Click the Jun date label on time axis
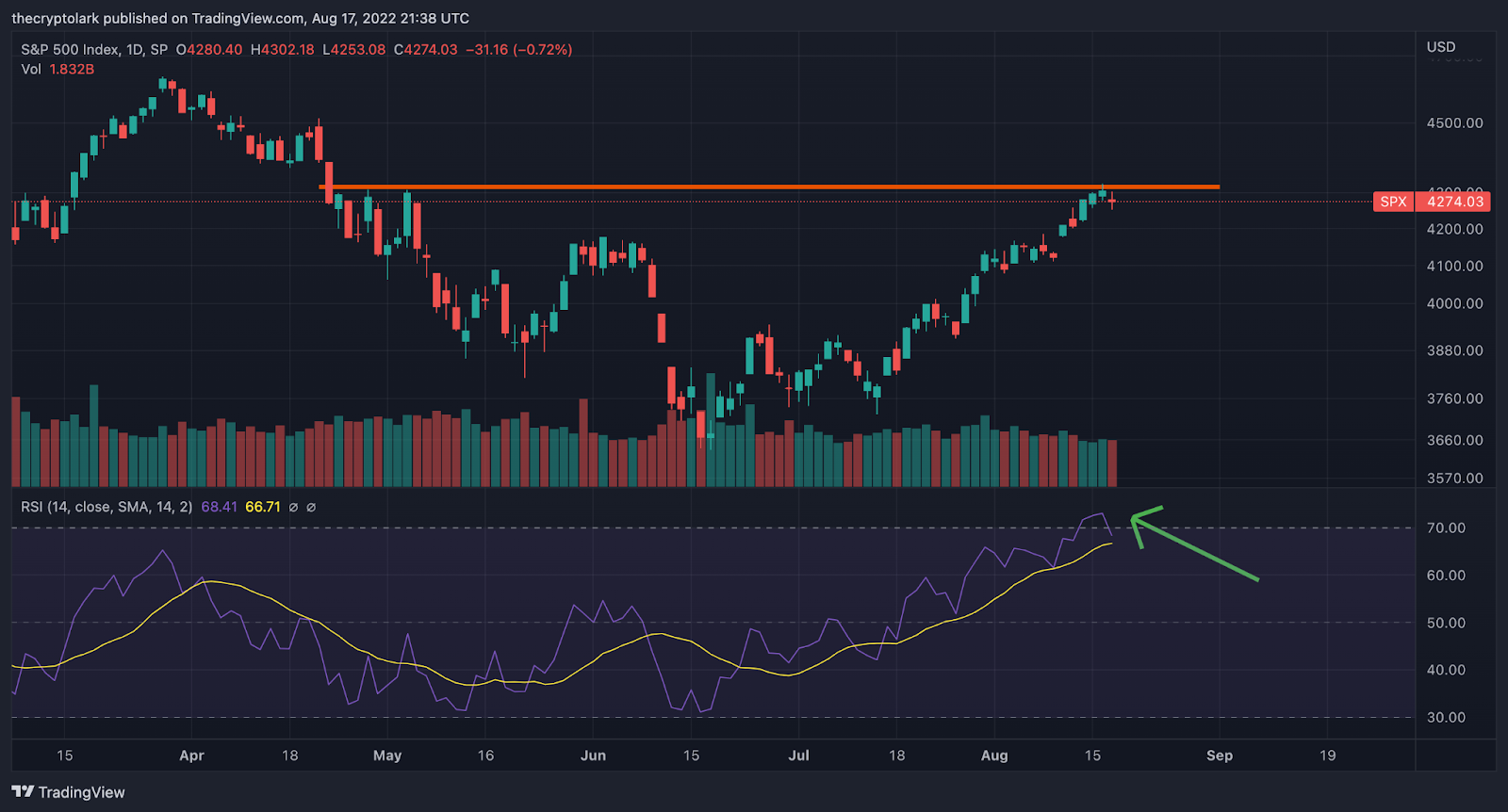Screen dimensions: 1508x812 click(593, 755)
